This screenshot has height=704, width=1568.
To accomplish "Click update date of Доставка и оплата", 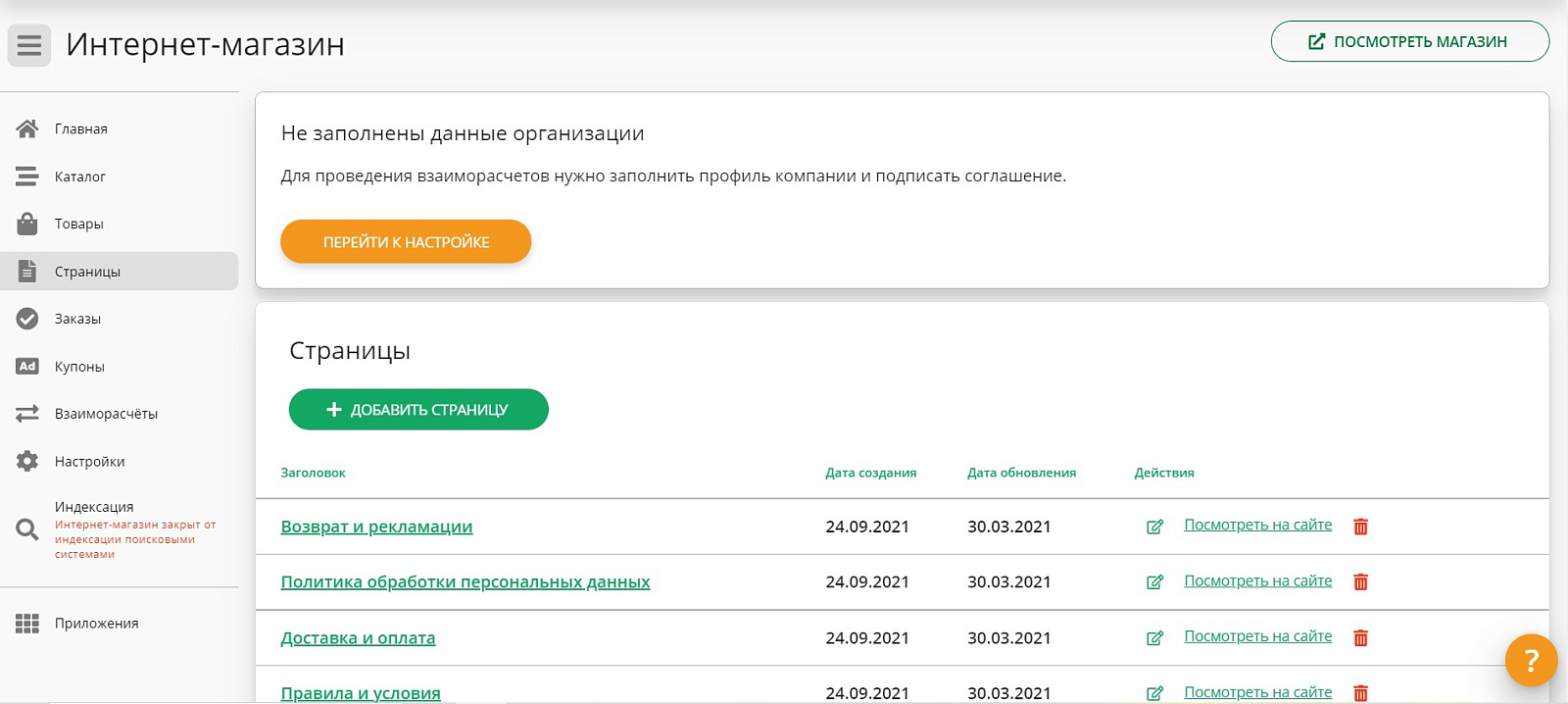I will (x=1009, y=638).
